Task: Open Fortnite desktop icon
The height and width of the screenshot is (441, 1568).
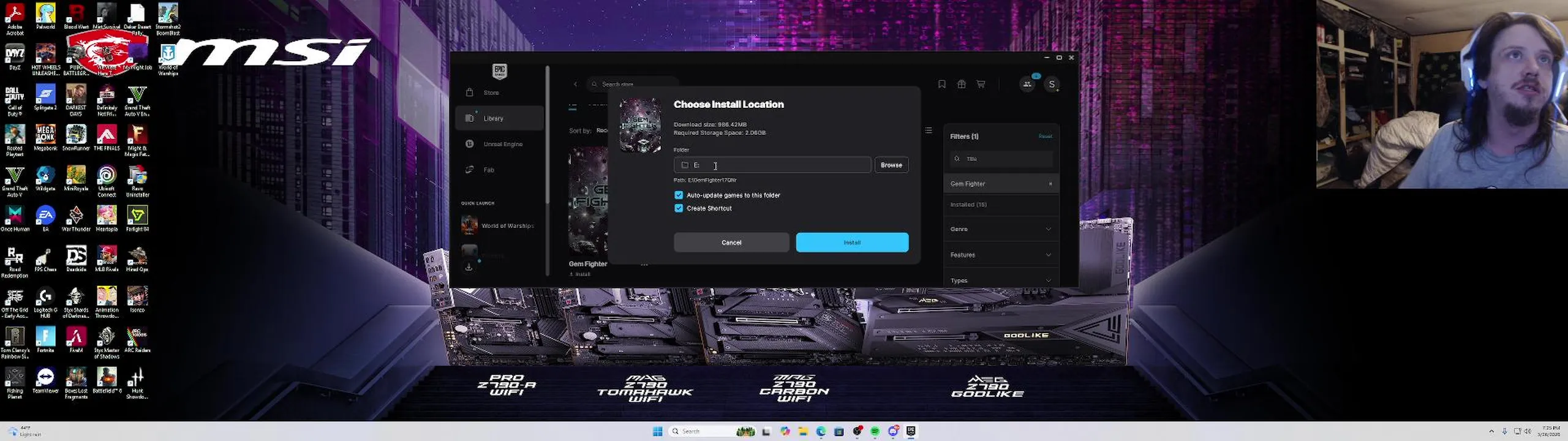Action: 45,339
